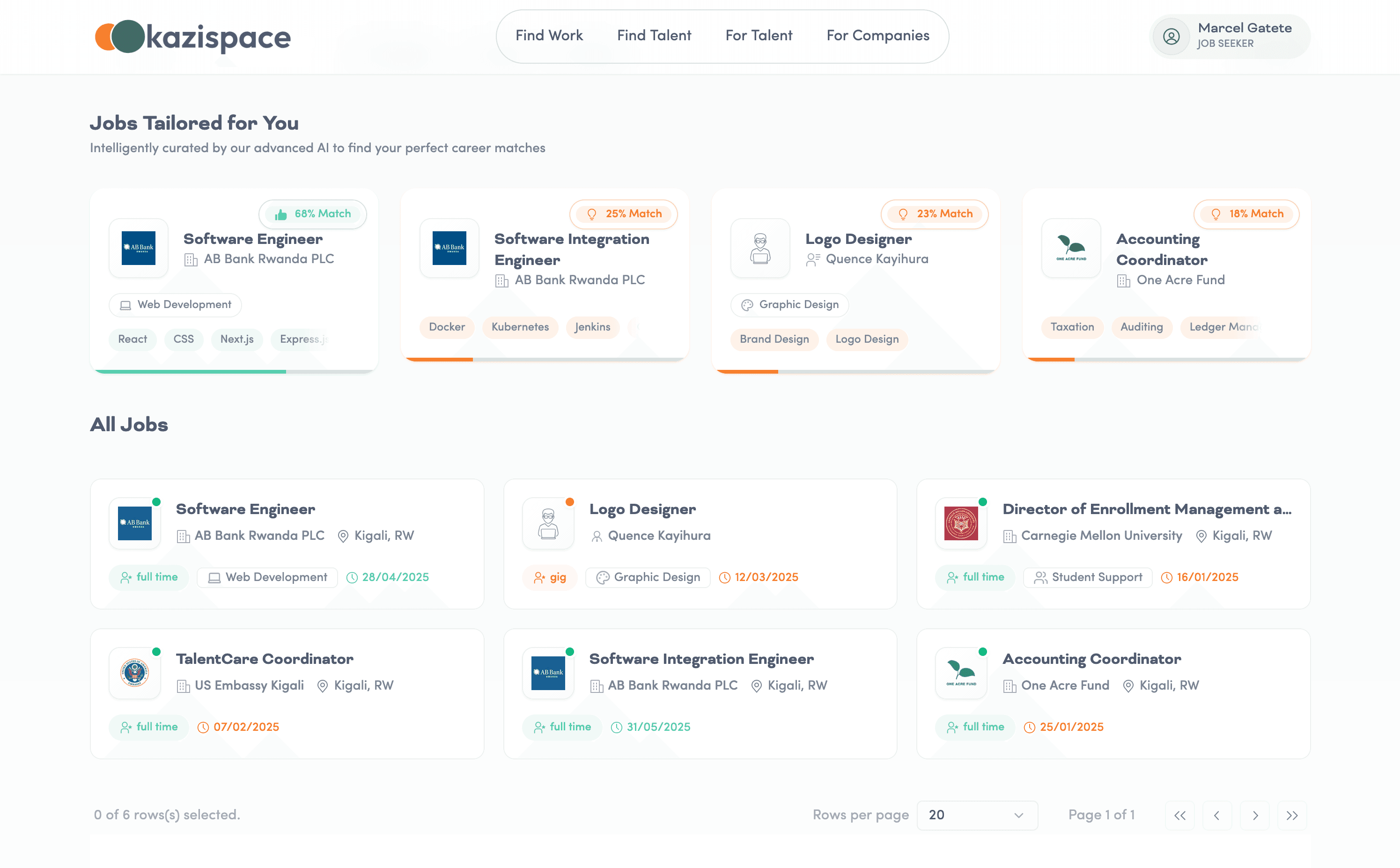
Task: Open Find Work menu
Action: pyautogui.click(x=549, y=36)
